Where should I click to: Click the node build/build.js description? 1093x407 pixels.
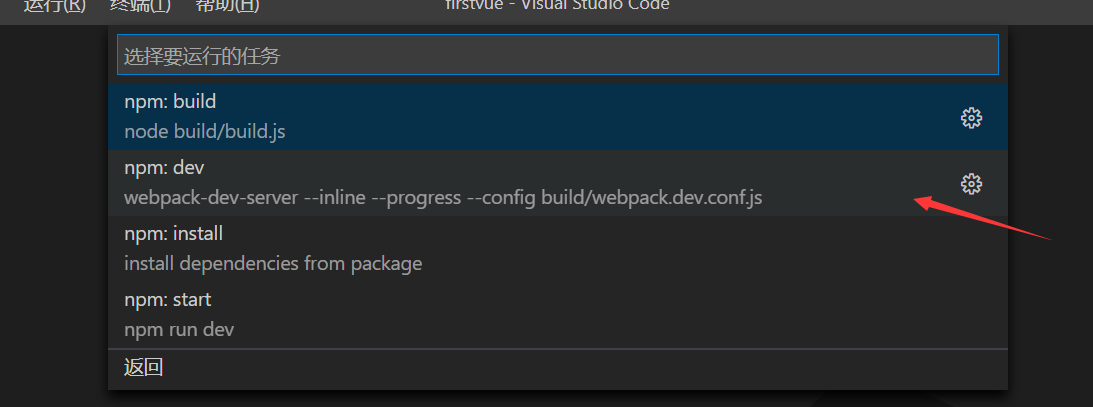click(x=204, y=132)
